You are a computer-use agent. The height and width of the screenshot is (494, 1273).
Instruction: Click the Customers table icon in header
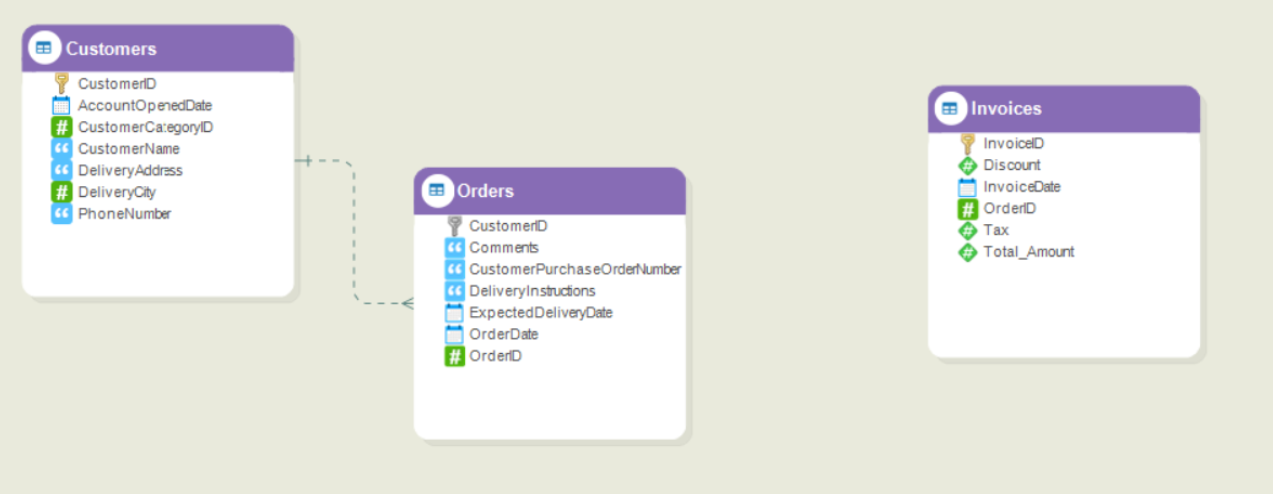[x=43, y=48]
